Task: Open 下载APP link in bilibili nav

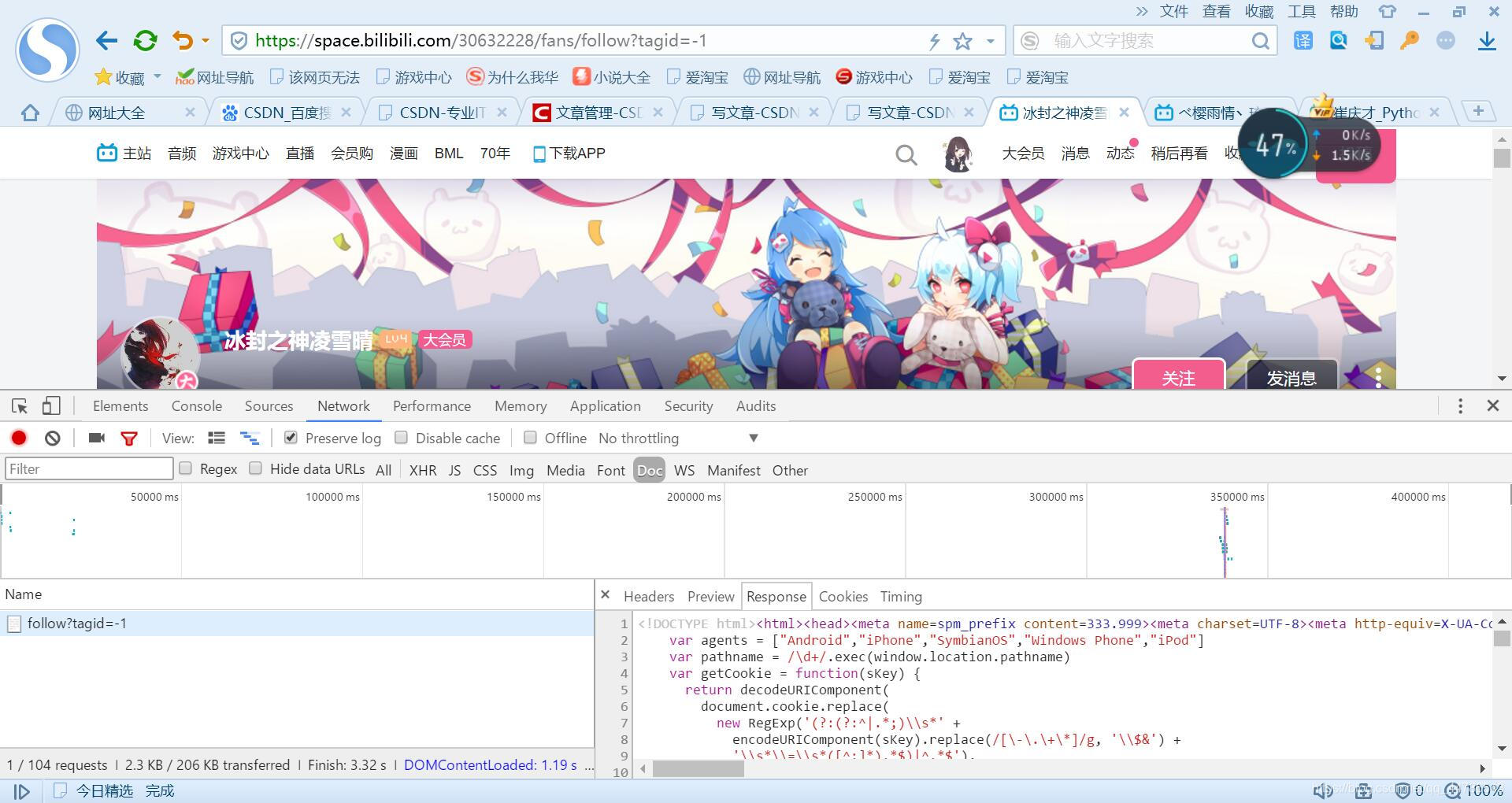Action: (x=569, y=154)
